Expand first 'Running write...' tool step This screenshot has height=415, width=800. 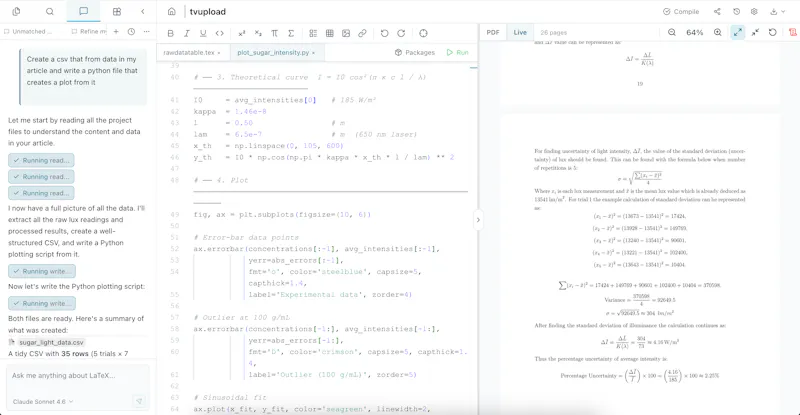click(42, 271)
